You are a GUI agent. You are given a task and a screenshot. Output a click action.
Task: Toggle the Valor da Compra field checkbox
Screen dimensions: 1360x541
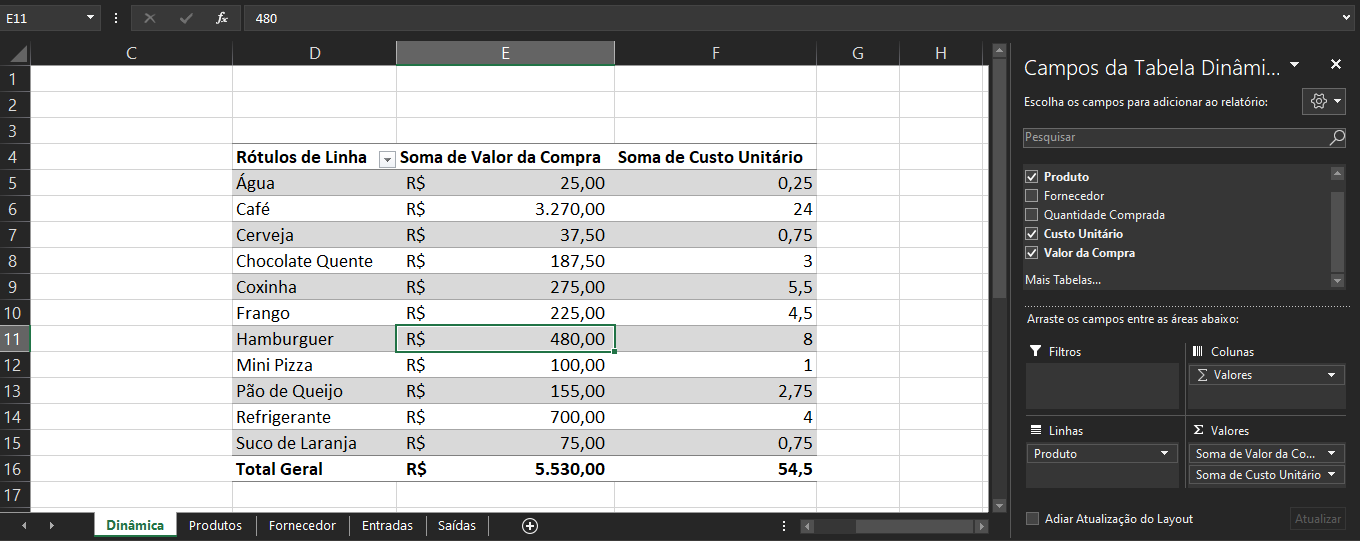1032,252
